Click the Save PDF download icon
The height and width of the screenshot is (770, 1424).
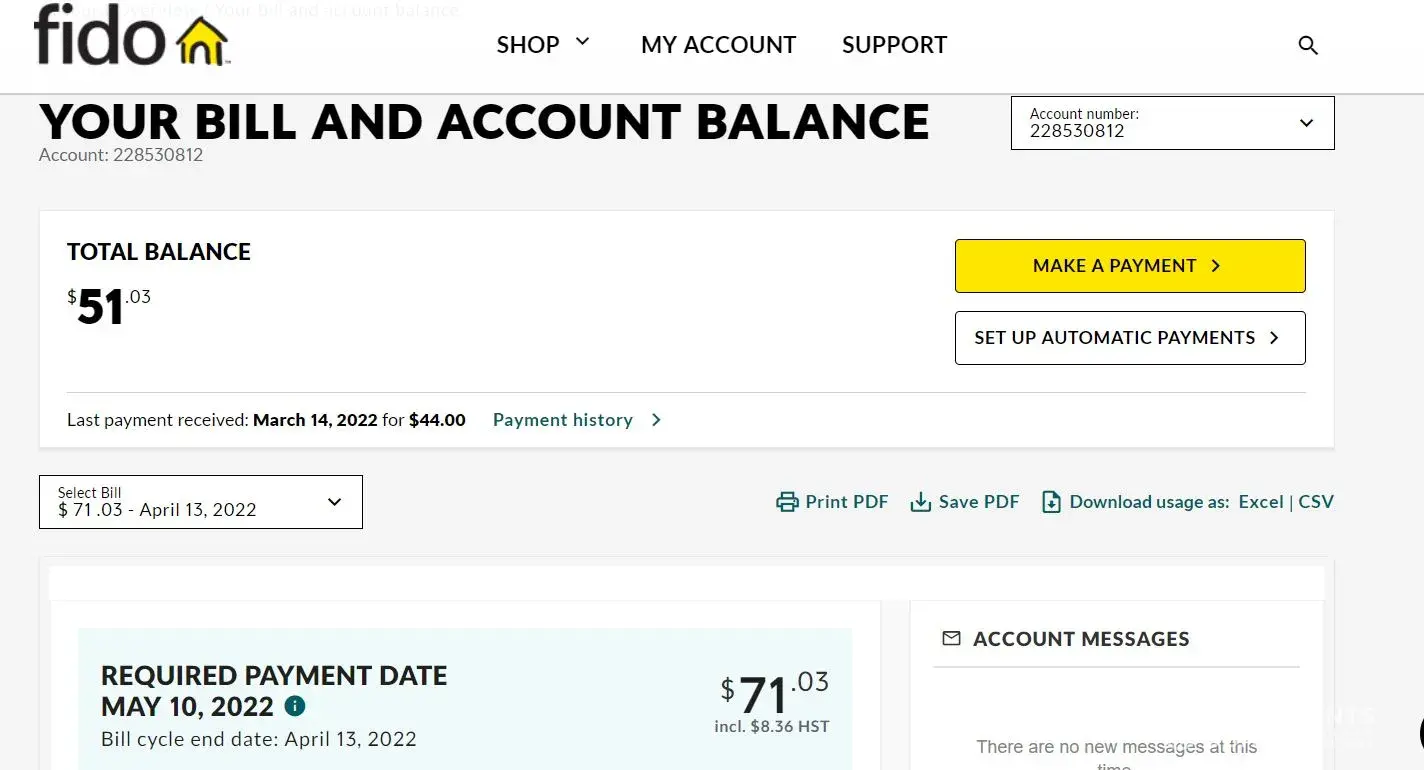tap(920, 502)
